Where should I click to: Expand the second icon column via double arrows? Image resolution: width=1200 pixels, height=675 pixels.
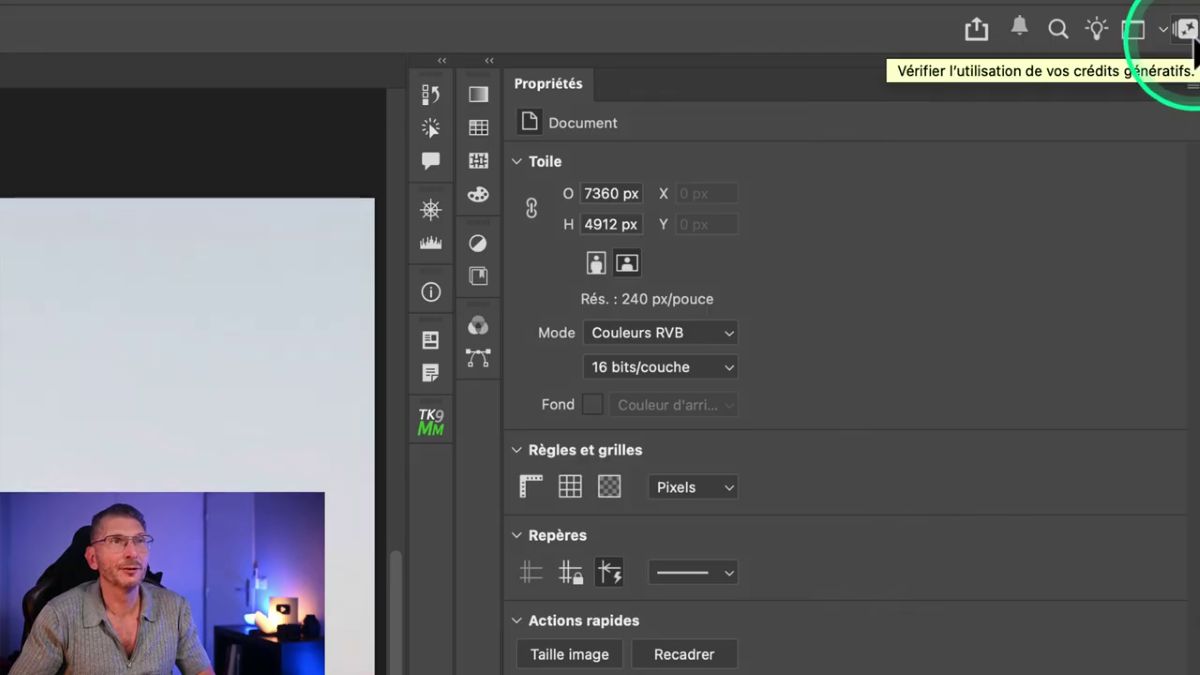point(489,61)
